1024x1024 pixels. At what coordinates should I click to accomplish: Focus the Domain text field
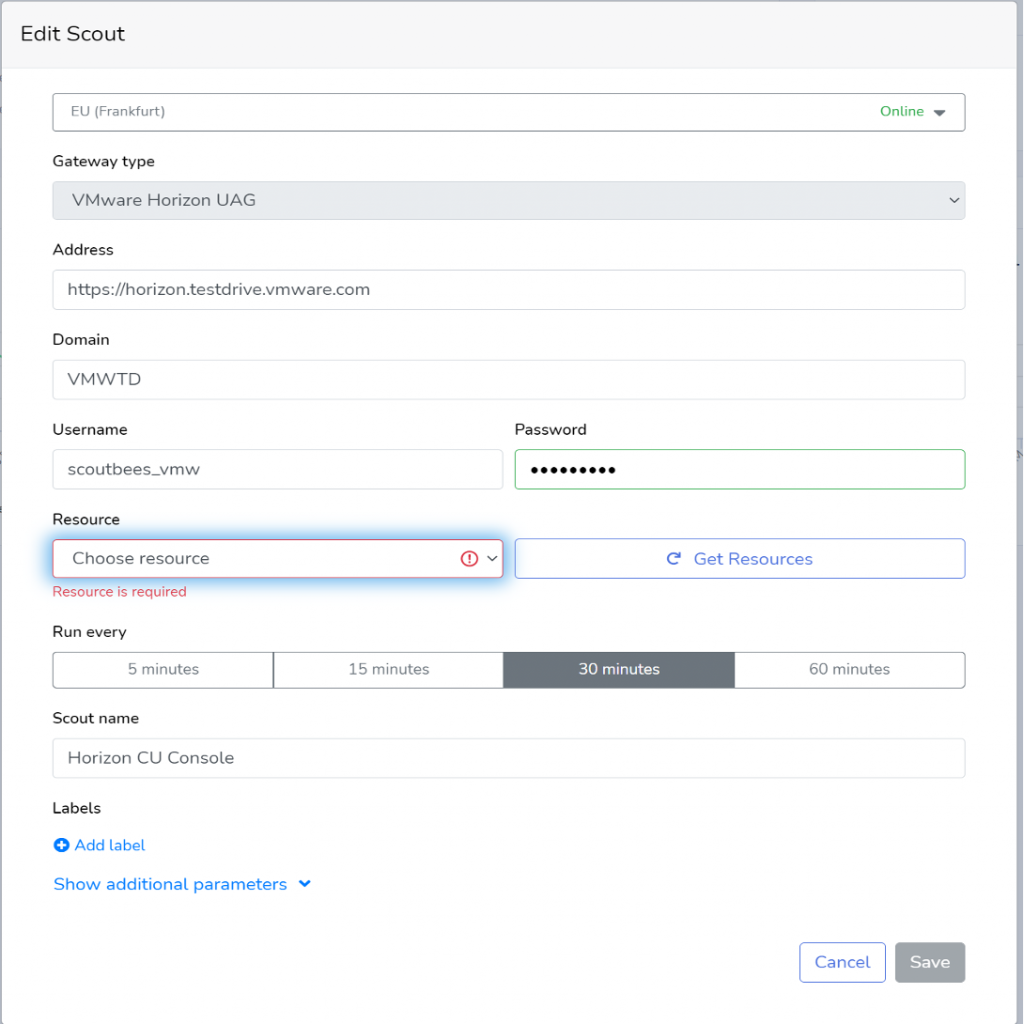pyautogui.click(x=508, y=380)
